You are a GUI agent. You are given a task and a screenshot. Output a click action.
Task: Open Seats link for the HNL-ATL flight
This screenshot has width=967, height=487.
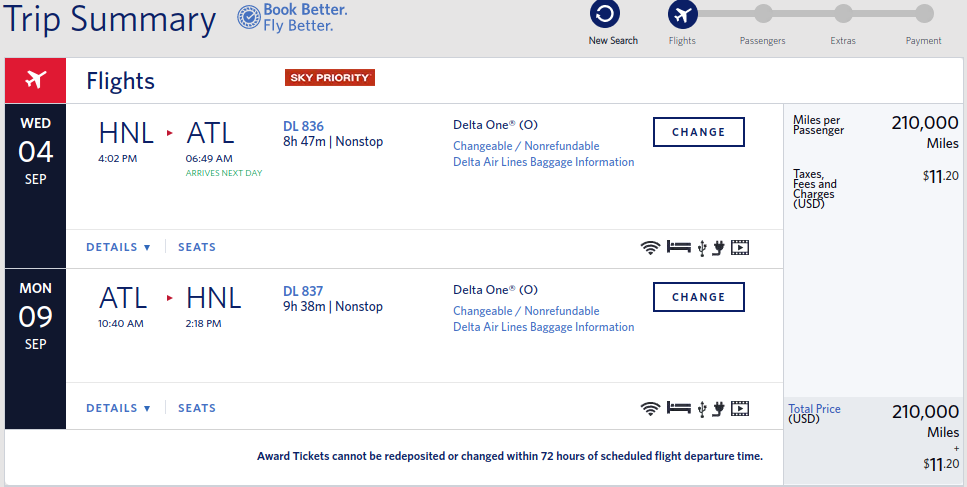coord(197,247)
